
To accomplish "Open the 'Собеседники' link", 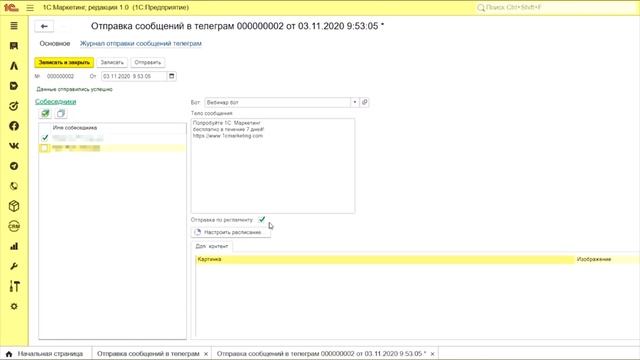I will coord(56,102).
